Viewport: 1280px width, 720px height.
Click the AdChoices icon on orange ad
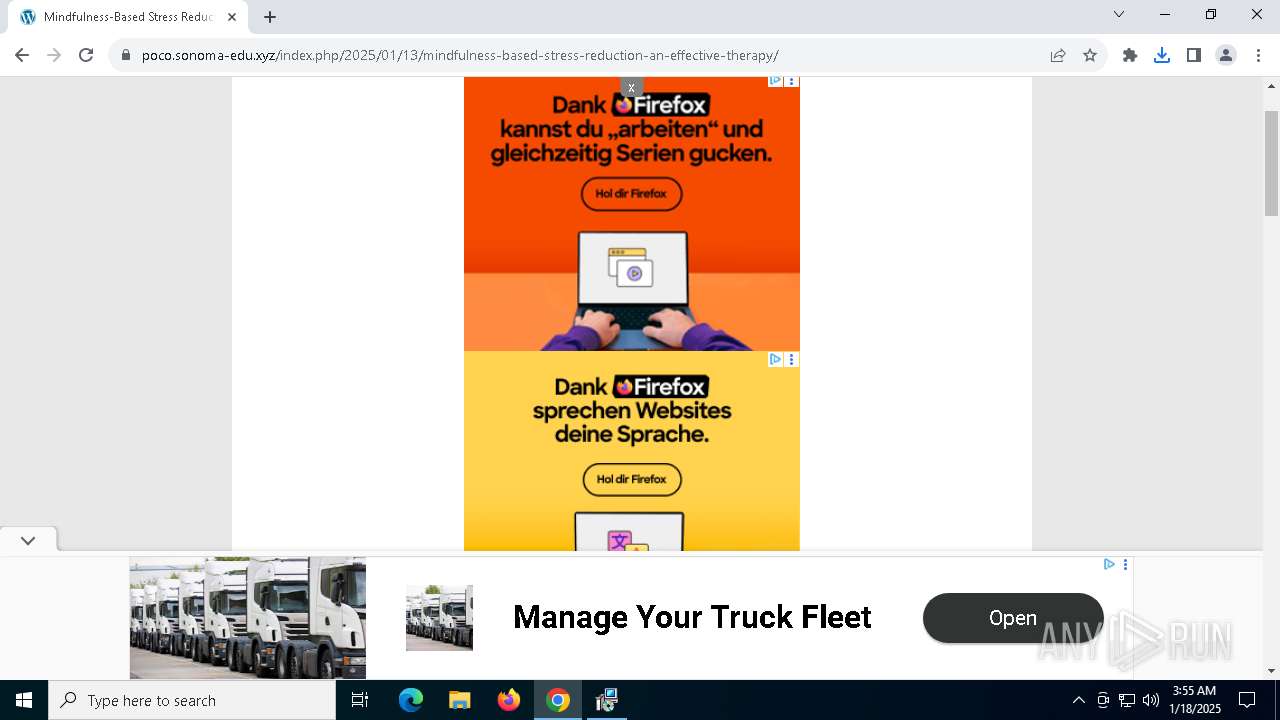coord(775,81)
